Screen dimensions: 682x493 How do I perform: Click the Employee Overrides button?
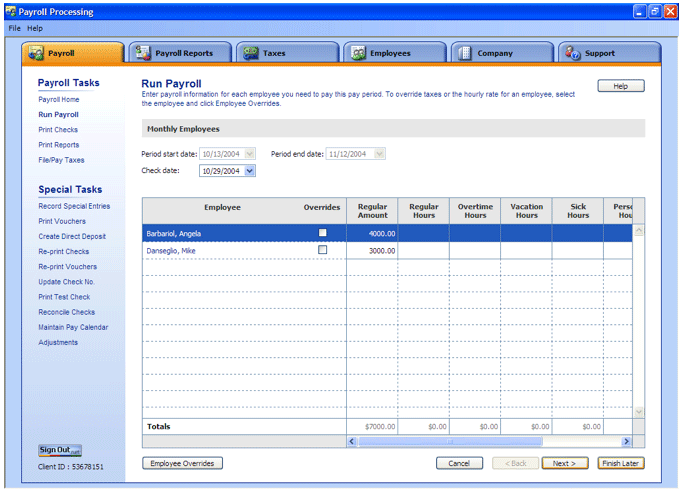182,464
